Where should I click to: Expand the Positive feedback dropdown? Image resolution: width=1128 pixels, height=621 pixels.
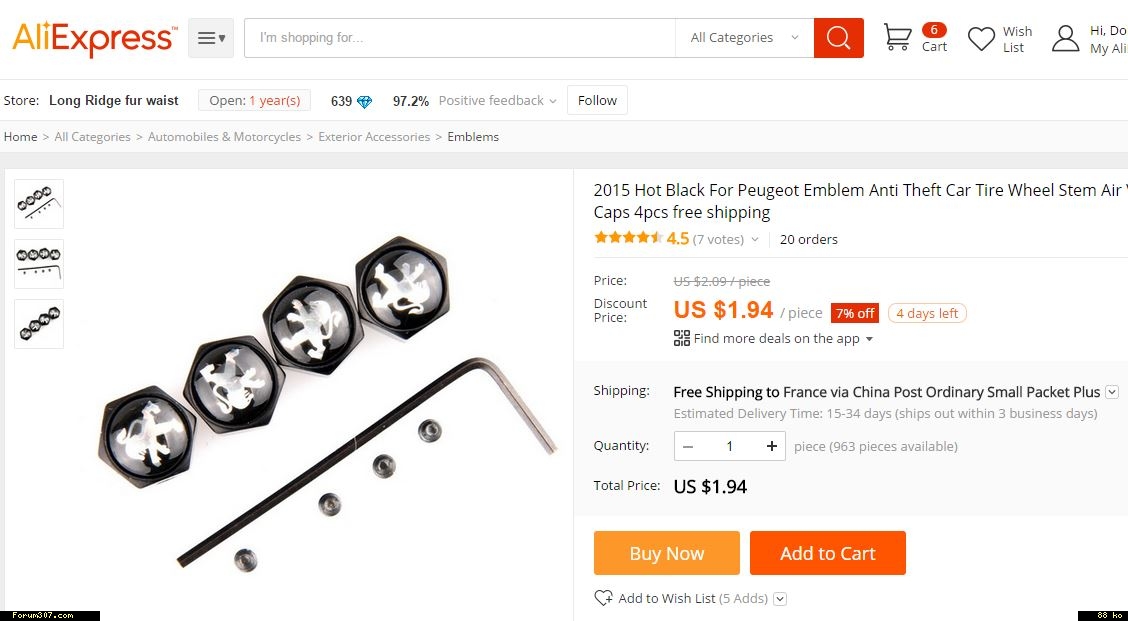pyautogui.click(x=552, y=101)
